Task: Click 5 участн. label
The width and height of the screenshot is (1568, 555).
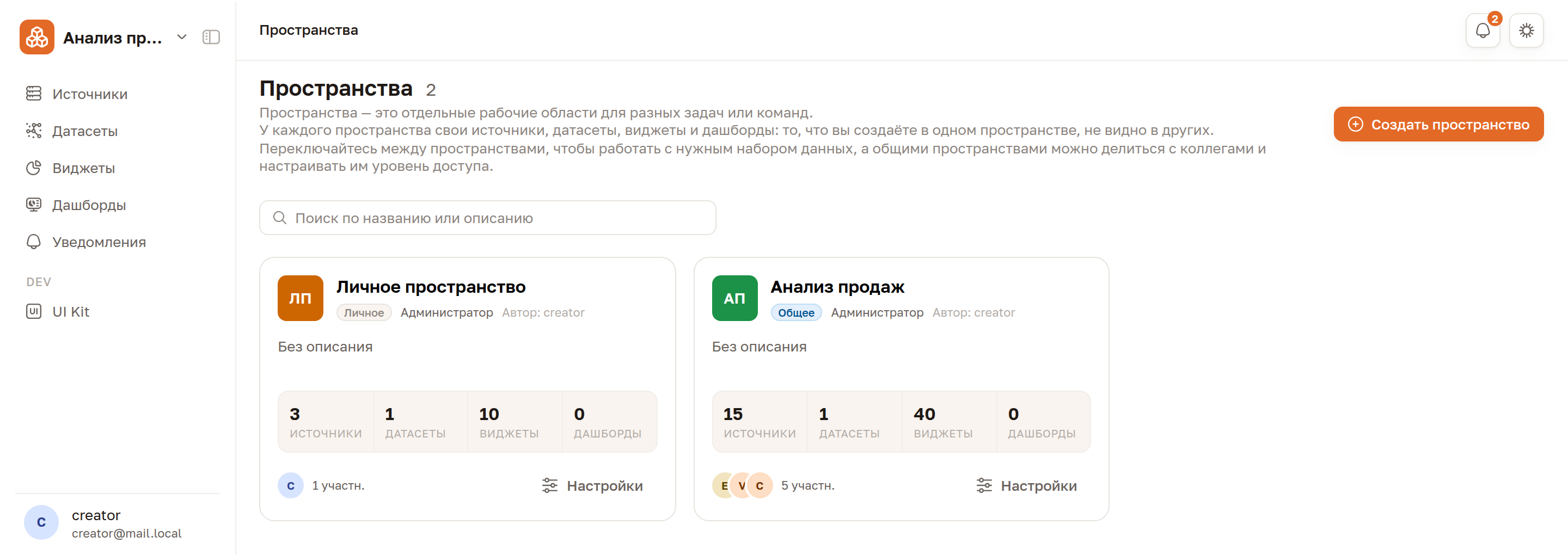Action: (x=808, y=485)
